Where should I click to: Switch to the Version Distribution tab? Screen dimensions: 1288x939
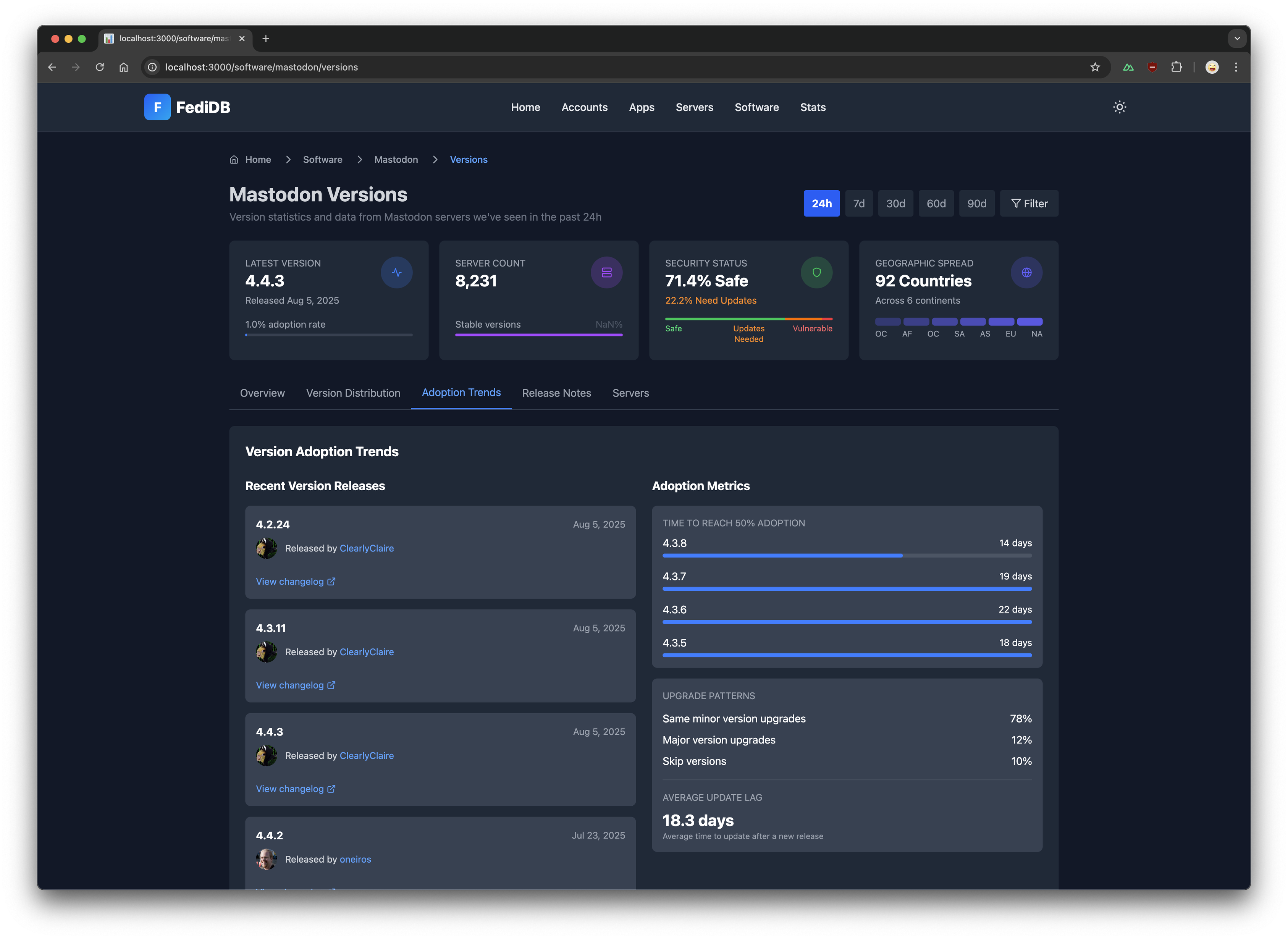pyautogui.click(x=353, y=393)
